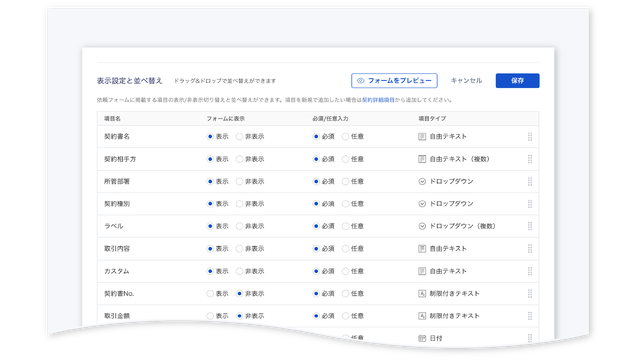The width and height of the screenshot is (640, 360).
Task: Set 契約書名 to 非表示
Action: tap(240, 137)
